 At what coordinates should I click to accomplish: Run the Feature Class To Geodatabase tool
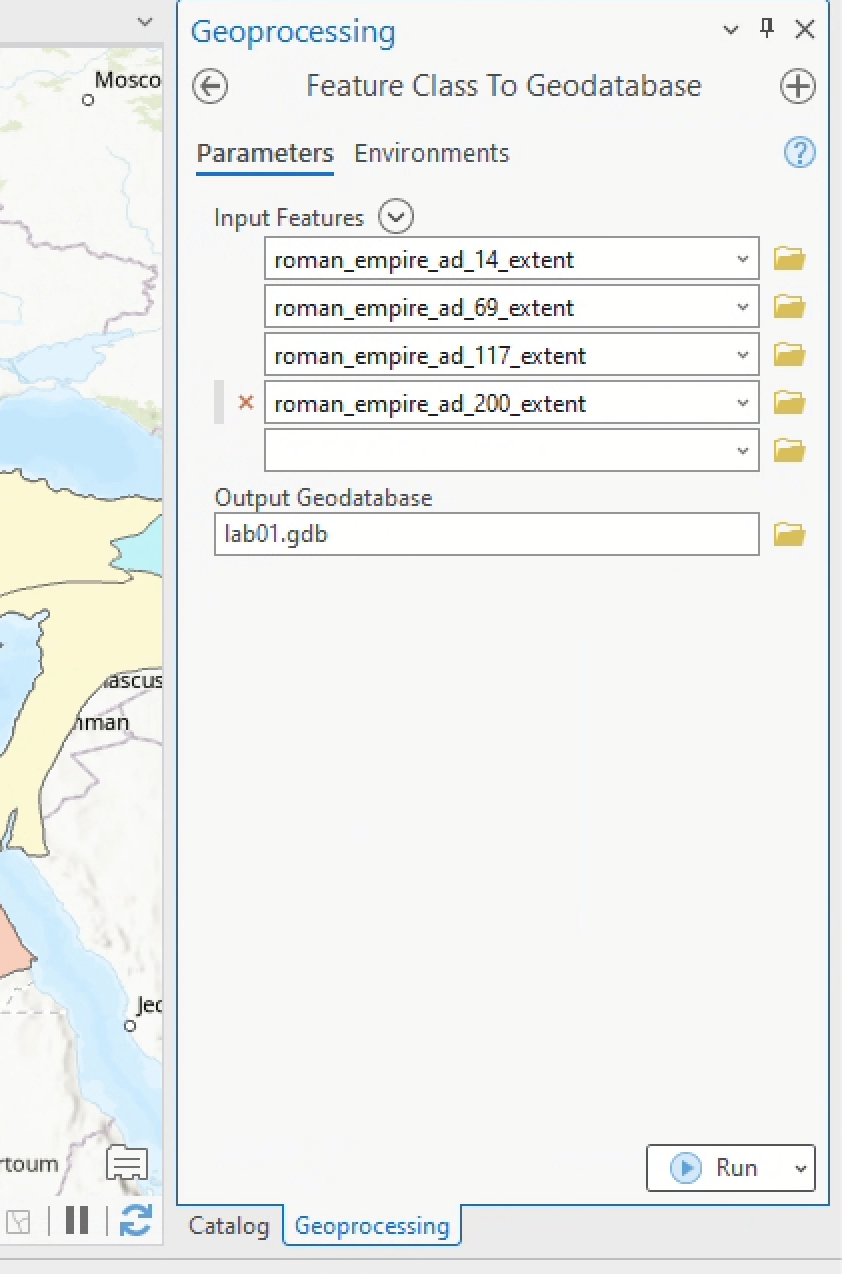(715, 1168)
